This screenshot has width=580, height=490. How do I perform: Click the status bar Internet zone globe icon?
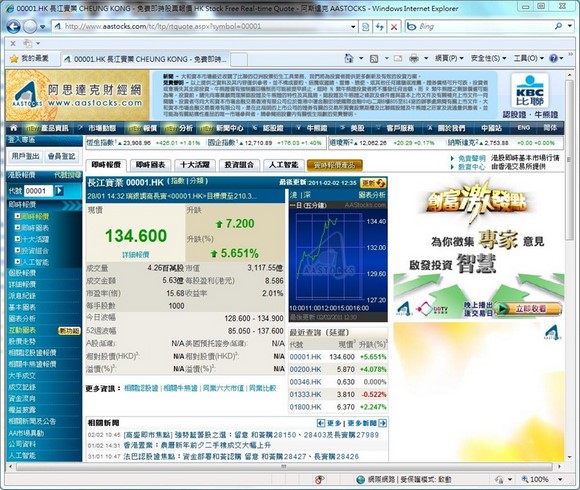(x=360, y=480)
